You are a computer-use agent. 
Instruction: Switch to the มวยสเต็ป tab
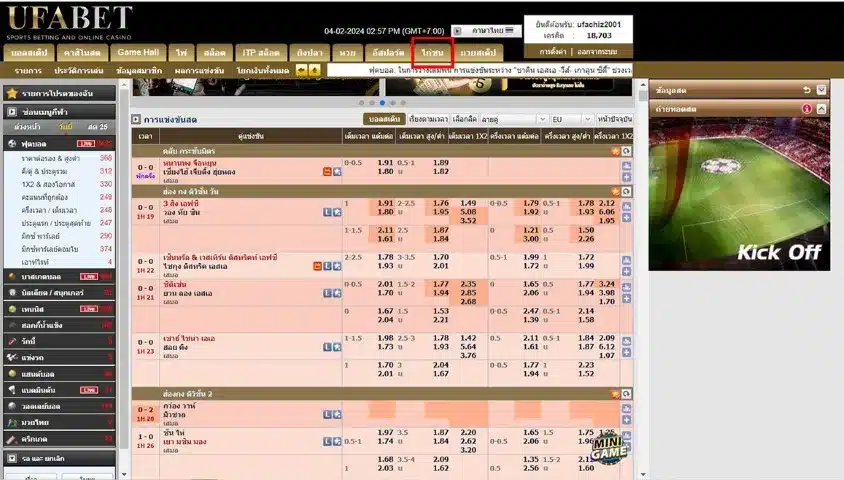pos(478,52)
